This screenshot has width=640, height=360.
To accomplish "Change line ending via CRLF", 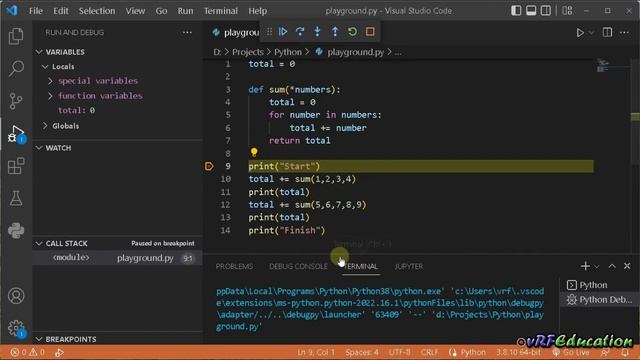I will [x=429, y=352].
